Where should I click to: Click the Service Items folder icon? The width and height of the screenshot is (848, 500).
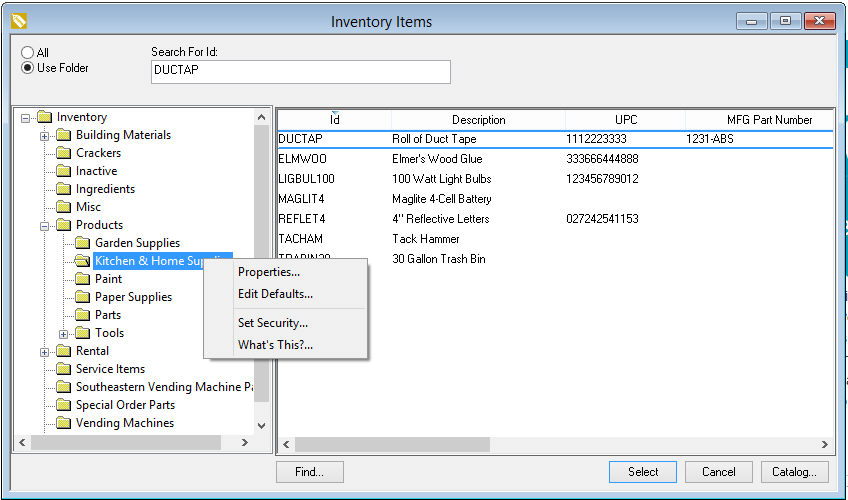pyautogui.click(x=63, y=369)
